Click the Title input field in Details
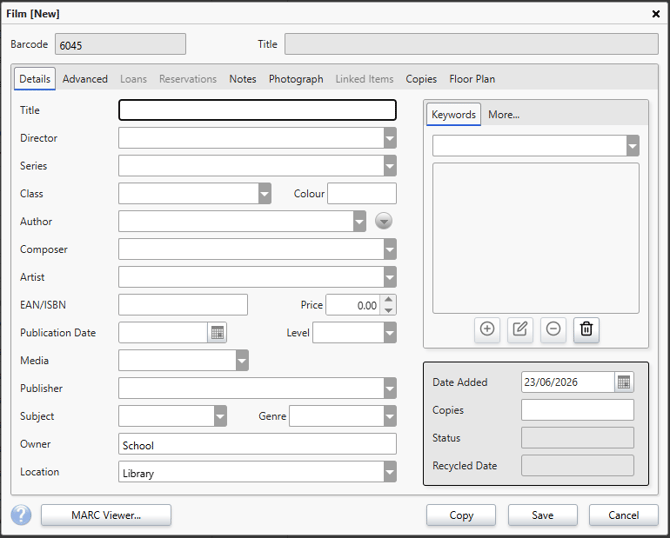Screen dimensions: 670x538 257,110
